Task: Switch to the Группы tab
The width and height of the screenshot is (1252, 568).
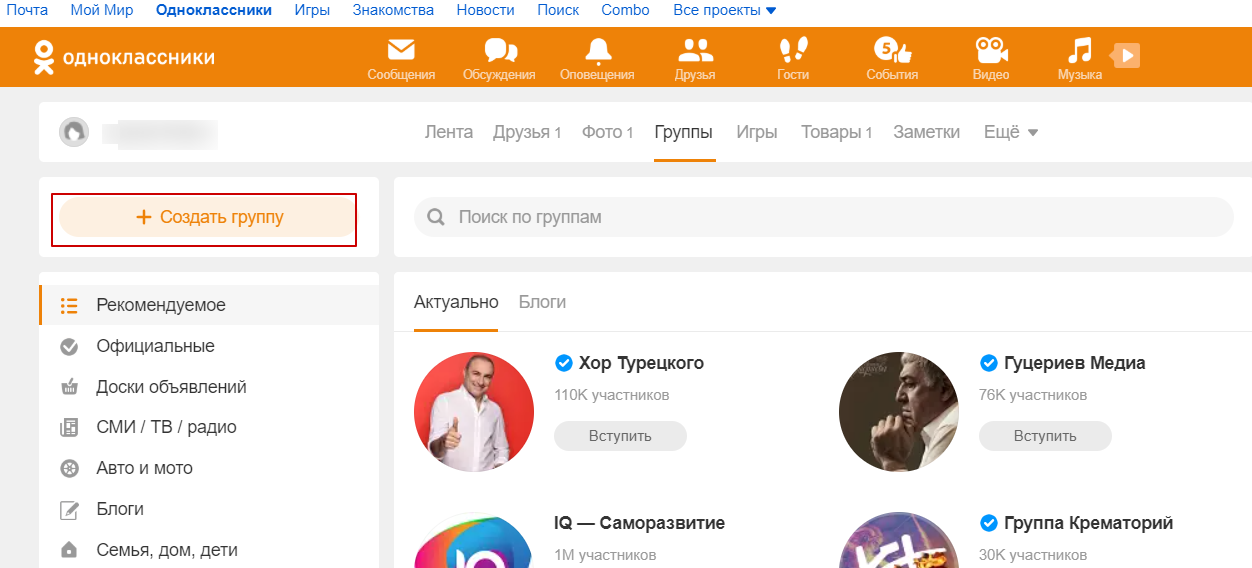Action: click(x=684, y=132)
